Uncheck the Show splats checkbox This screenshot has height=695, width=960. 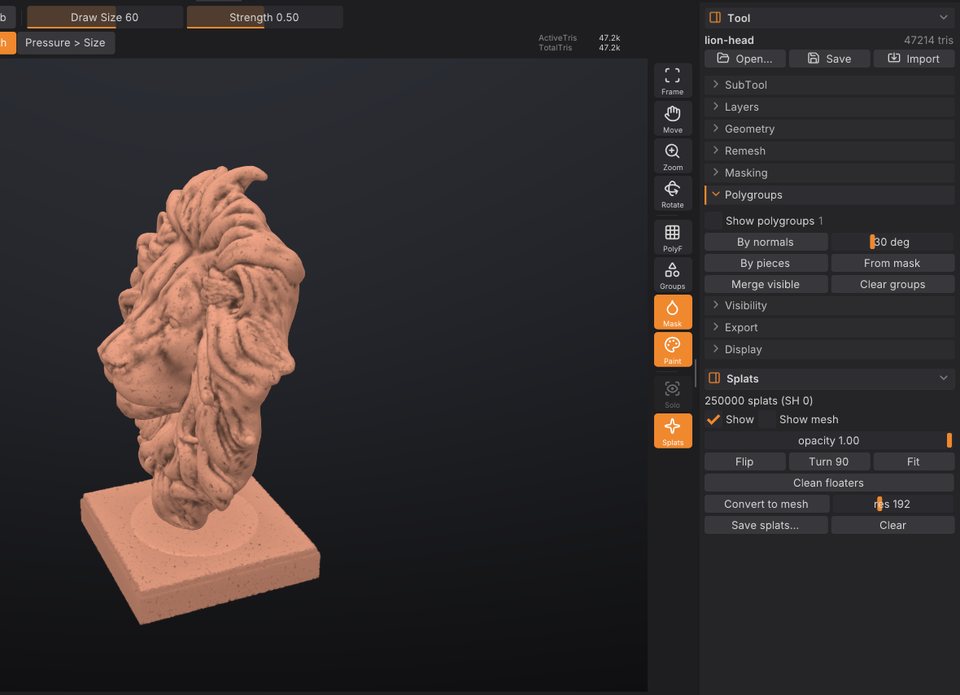[x=713, y=419]
